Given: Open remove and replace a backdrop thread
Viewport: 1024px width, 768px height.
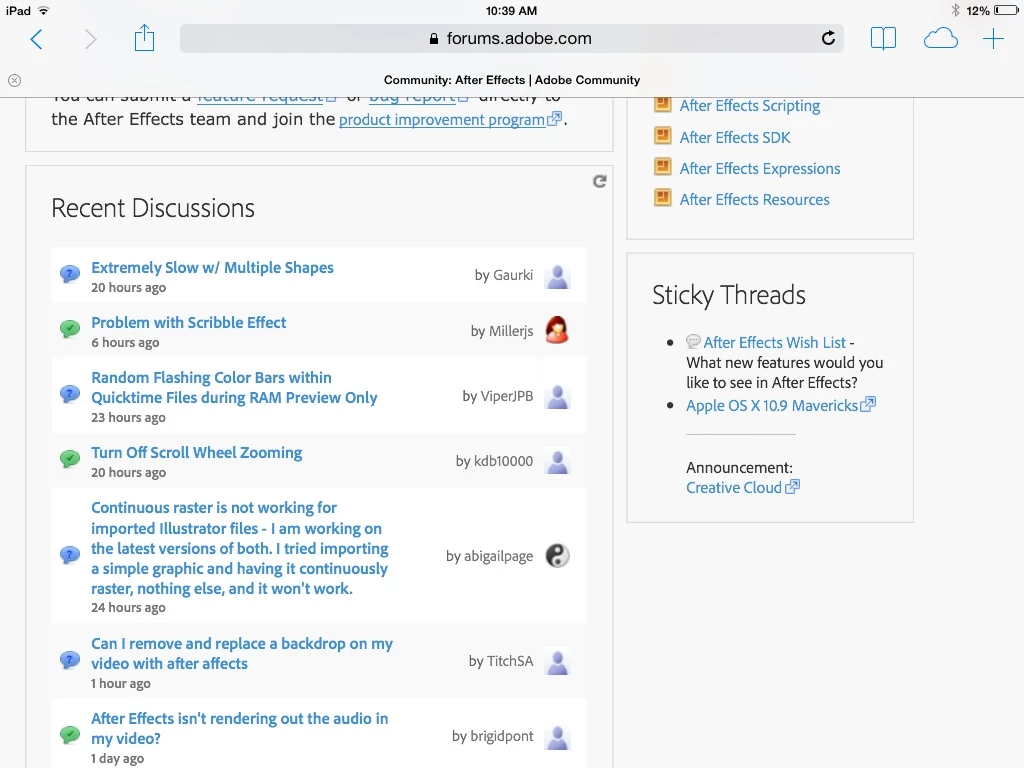Looking at the screenshot, I should 242,653.
